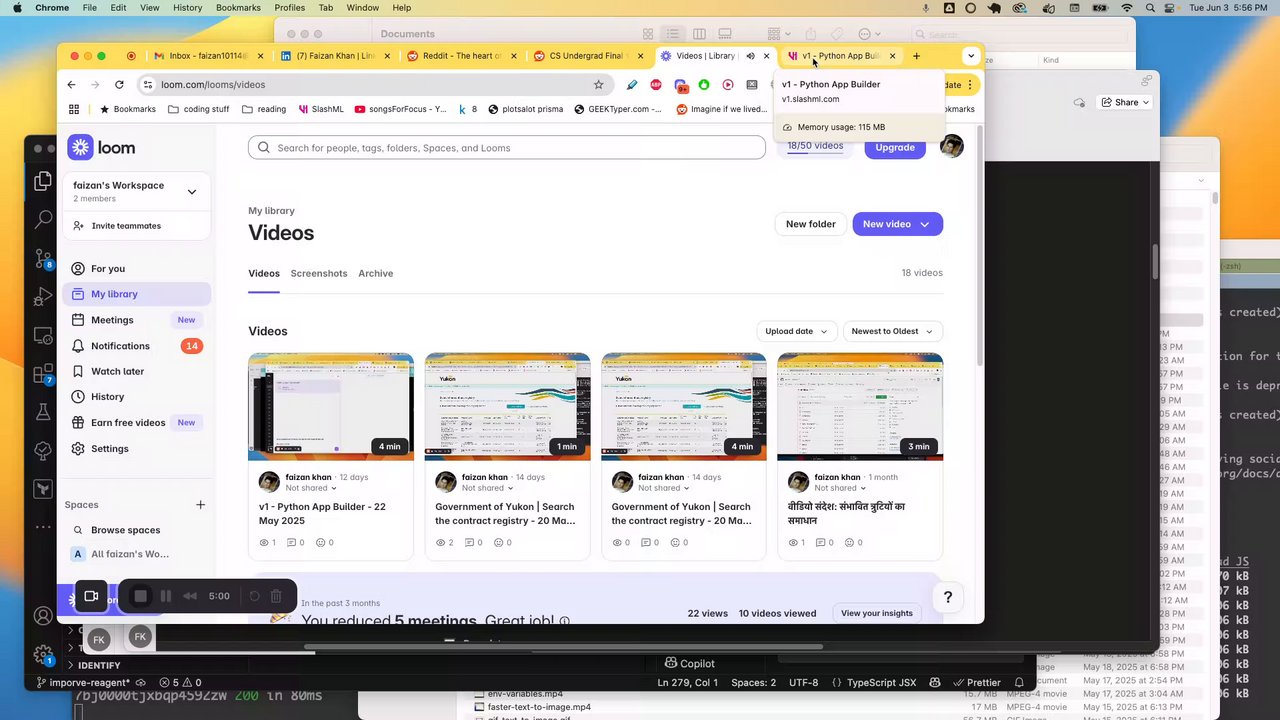Pause the Loom recording
The width and height of the screenshot is (1280, 720).
(165, 596)
